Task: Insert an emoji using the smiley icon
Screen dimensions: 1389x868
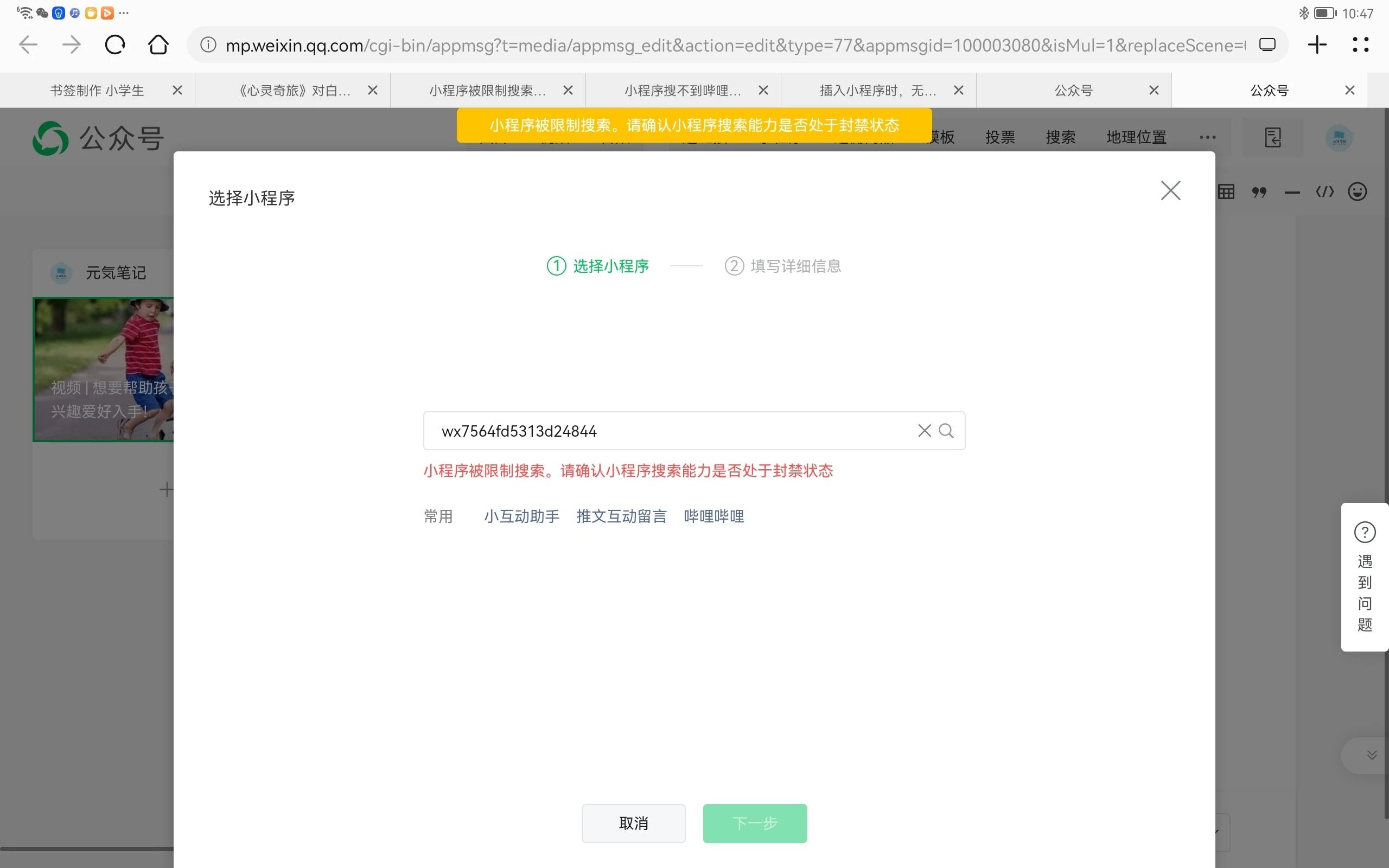Action: (x=1357, y=192)
